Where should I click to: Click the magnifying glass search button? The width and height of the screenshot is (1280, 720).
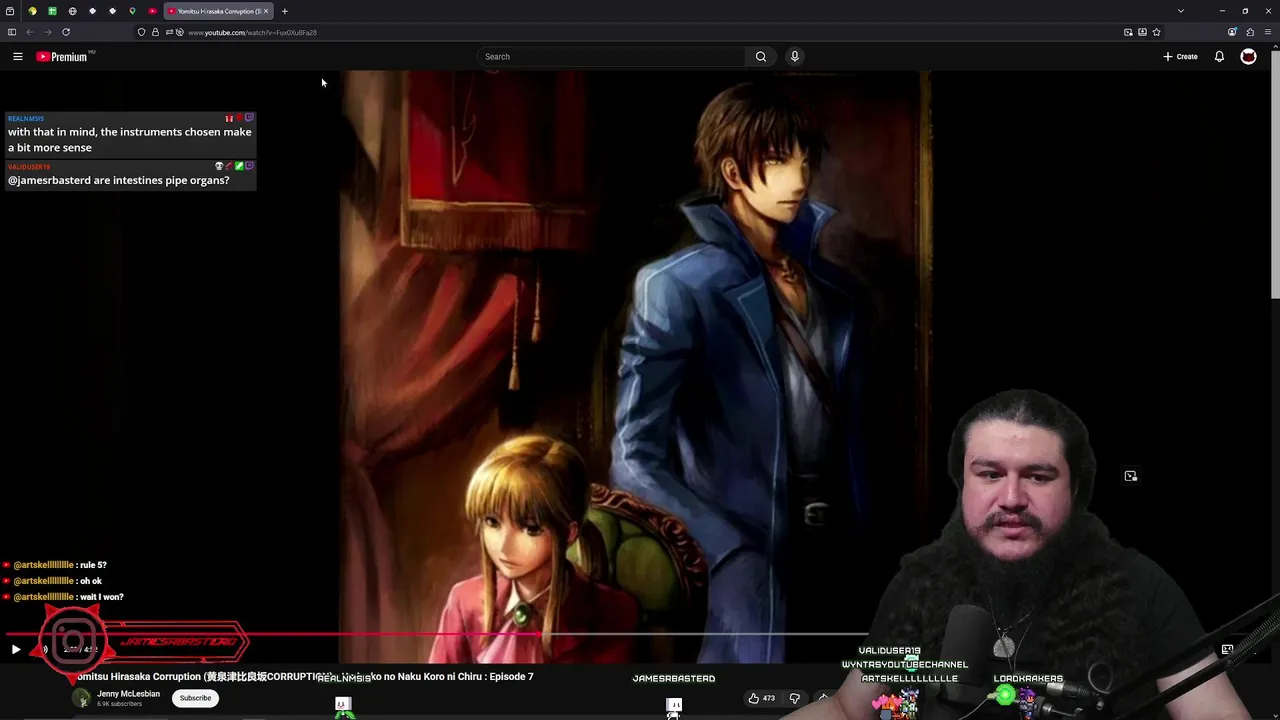pyautogui.click(x=761, y=57)
